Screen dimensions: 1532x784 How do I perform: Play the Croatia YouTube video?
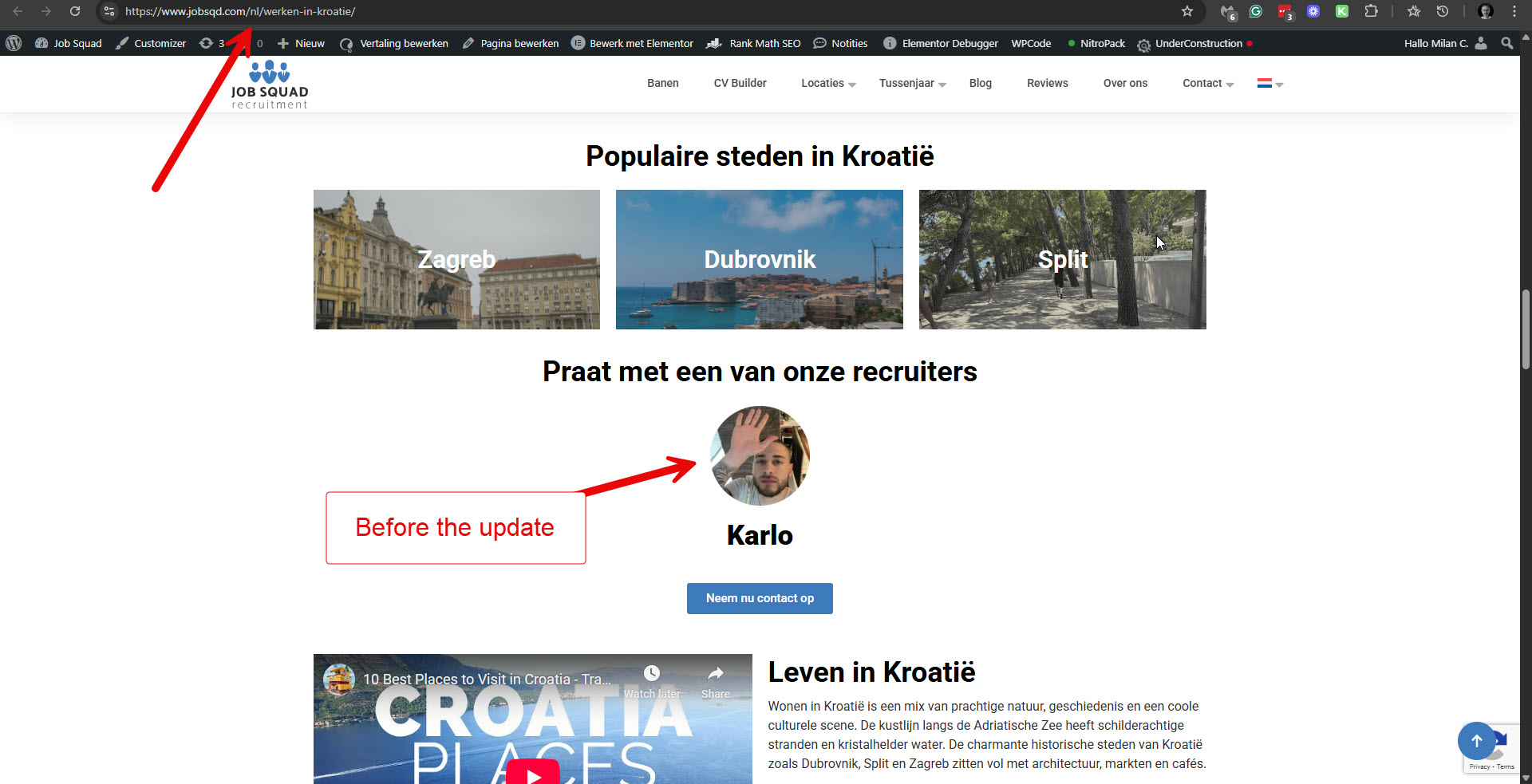click(x=533, y=773)
